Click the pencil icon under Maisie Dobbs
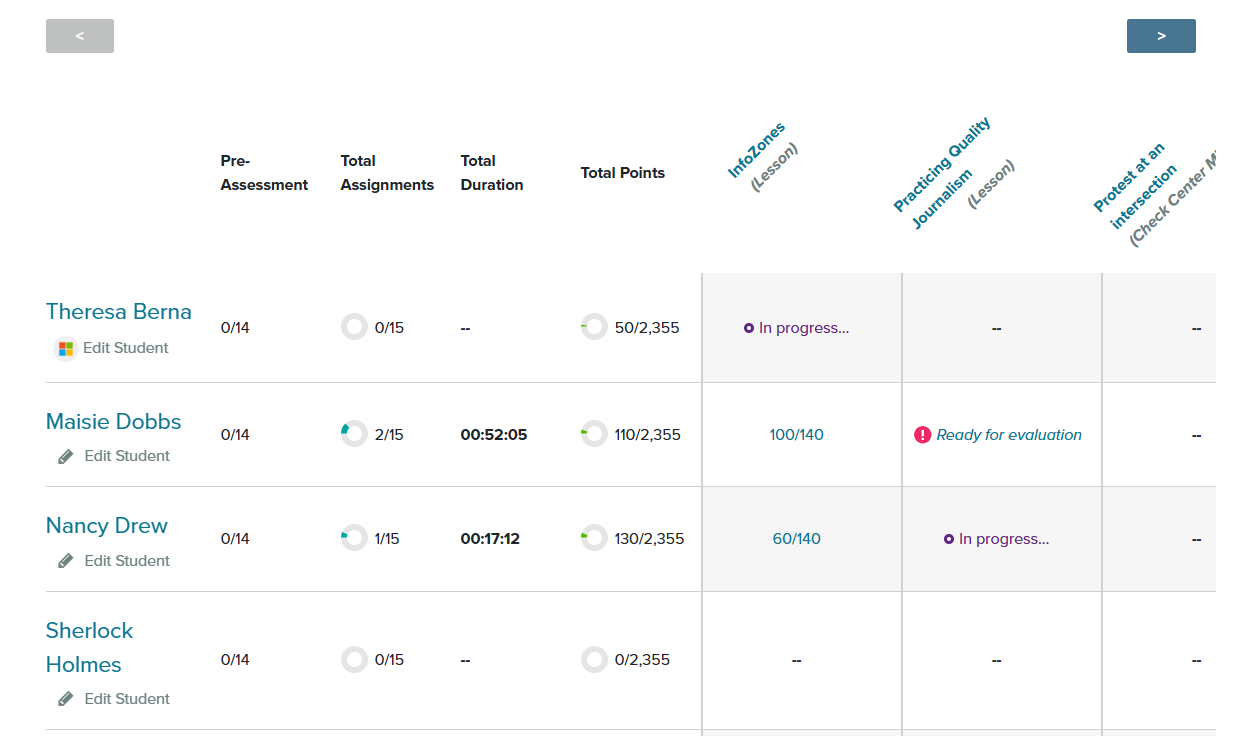The height and width of the screenshot is (736, 1239). tap(66, 456)
